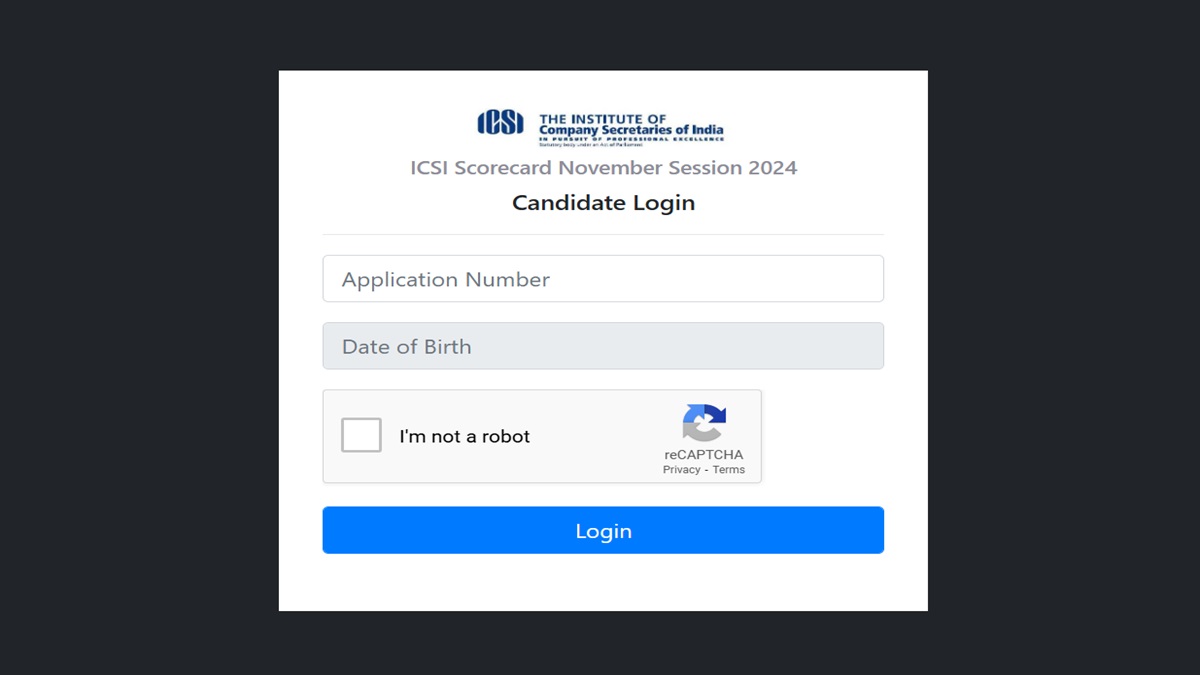Click the reCAPTCHA text label
The image size is (1200, 675).
click(x=703, y=455)
